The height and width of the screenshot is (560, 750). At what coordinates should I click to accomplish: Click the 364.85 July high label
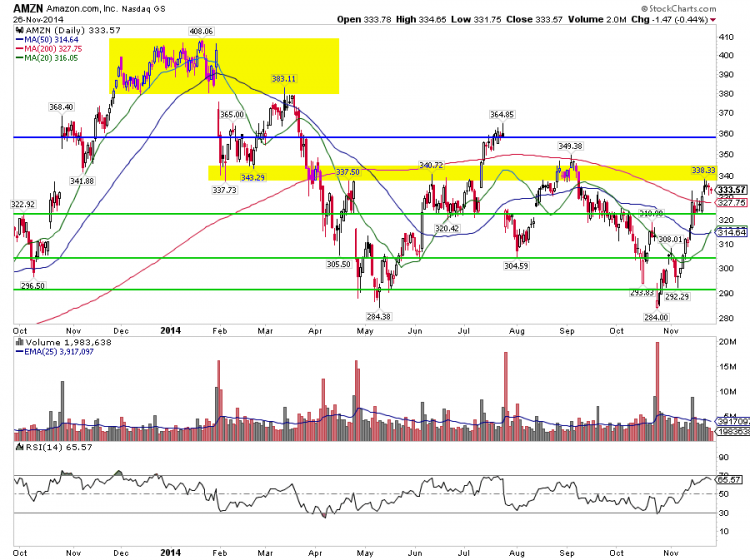[x=502, y=115]
